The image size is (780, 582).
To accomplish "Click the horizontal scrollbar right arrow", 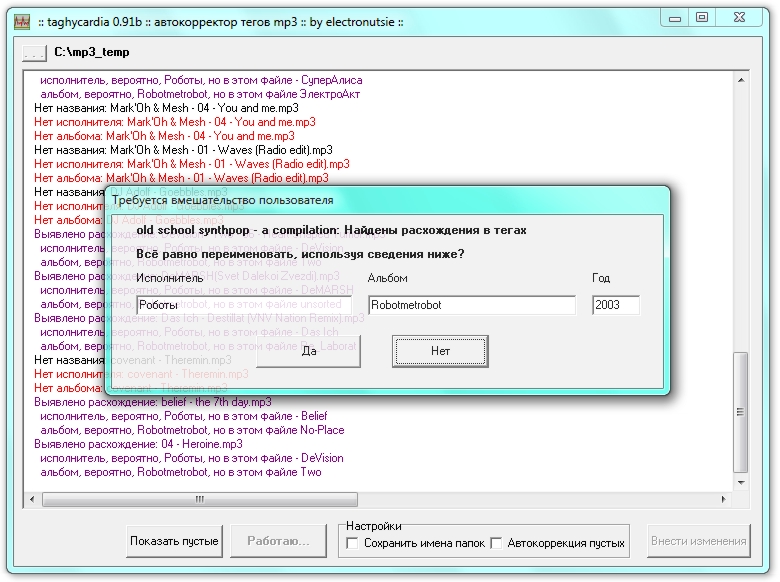I will [723, 499].
